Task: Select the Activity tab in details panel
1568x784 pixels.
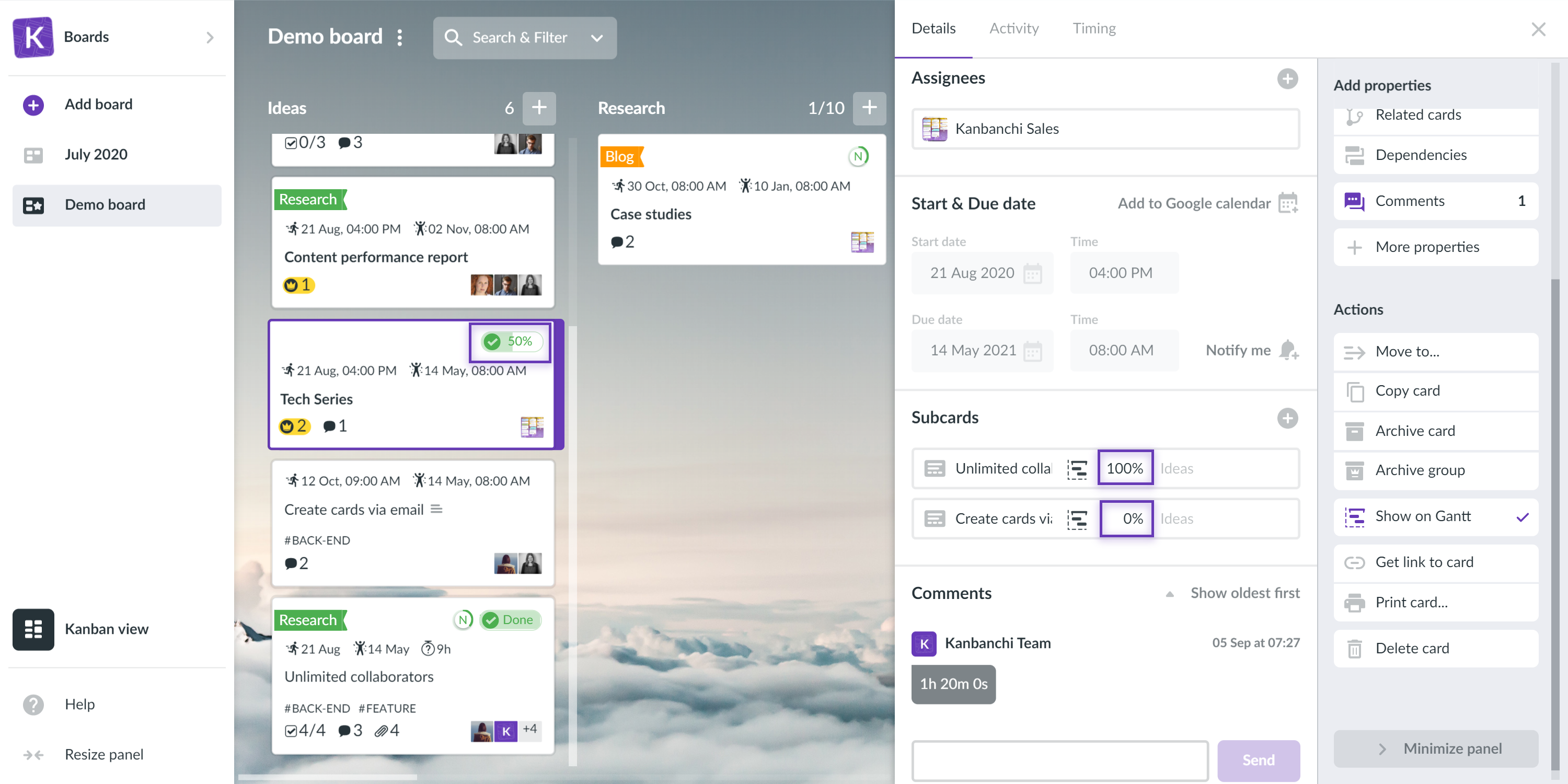Action: point(1012,28)
